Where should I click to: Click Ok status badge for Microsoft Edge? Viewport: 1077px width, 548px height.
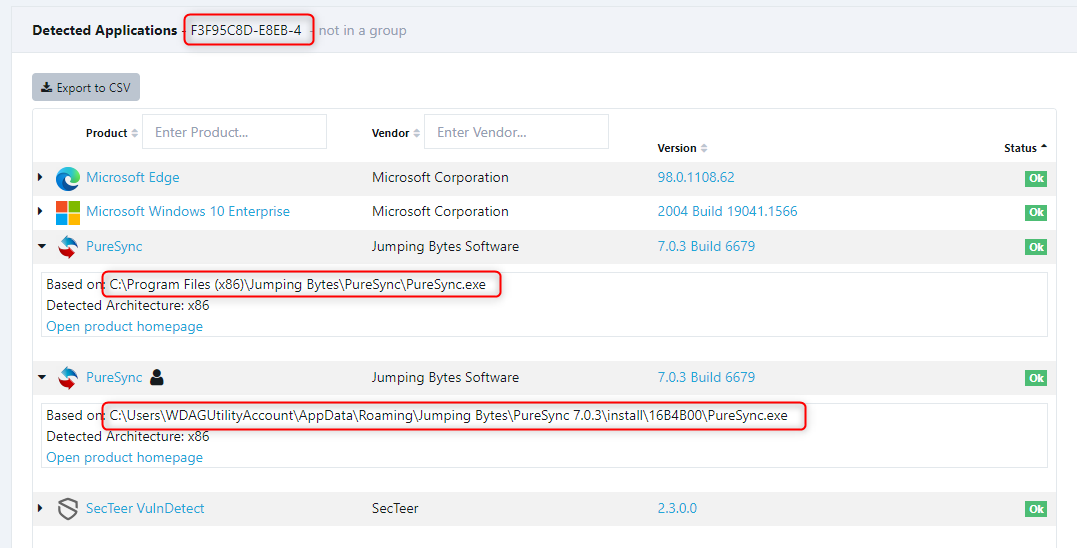click(1036, 179)
